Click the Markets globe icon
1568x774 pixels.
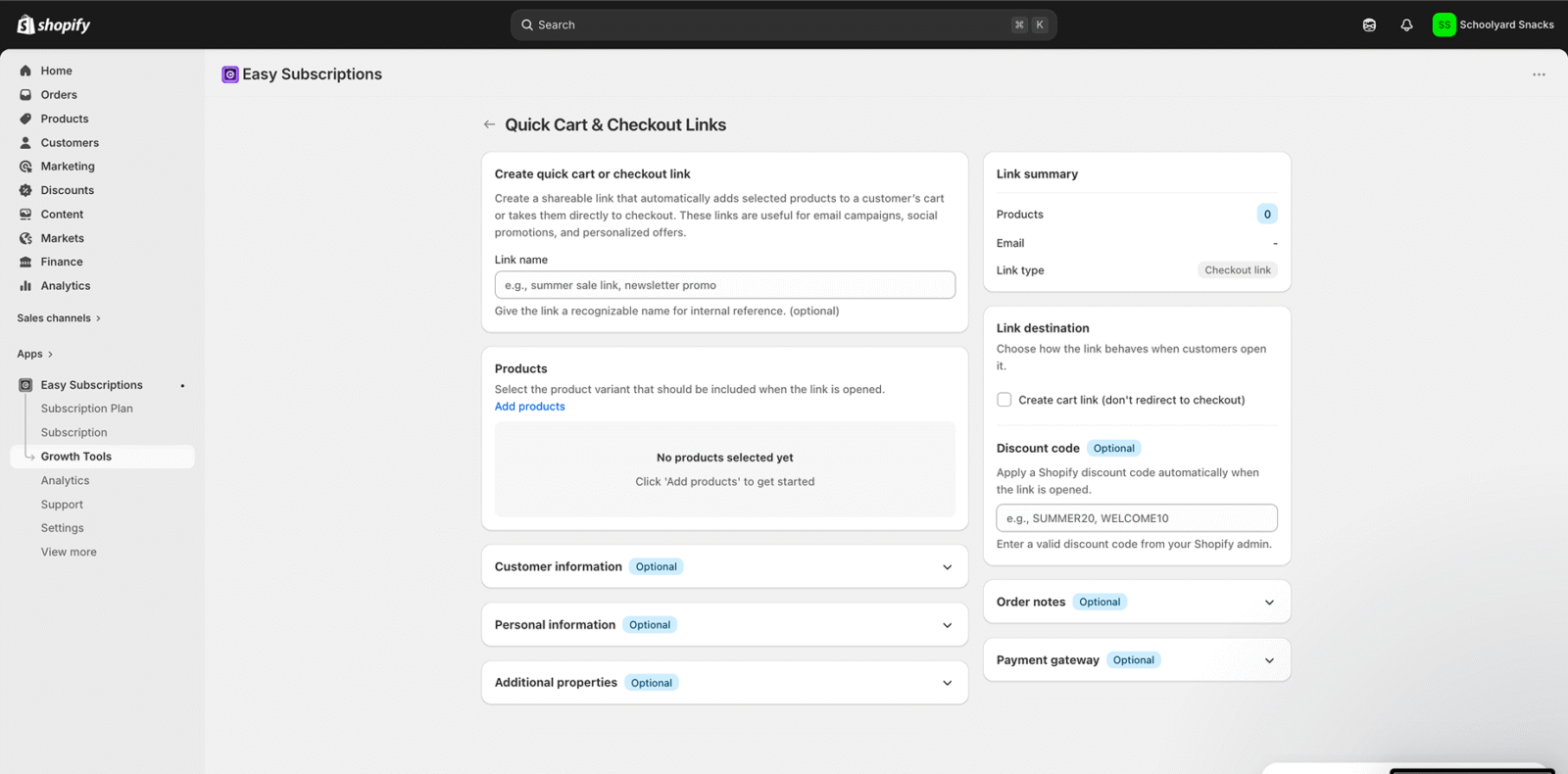tap(25, 238)
